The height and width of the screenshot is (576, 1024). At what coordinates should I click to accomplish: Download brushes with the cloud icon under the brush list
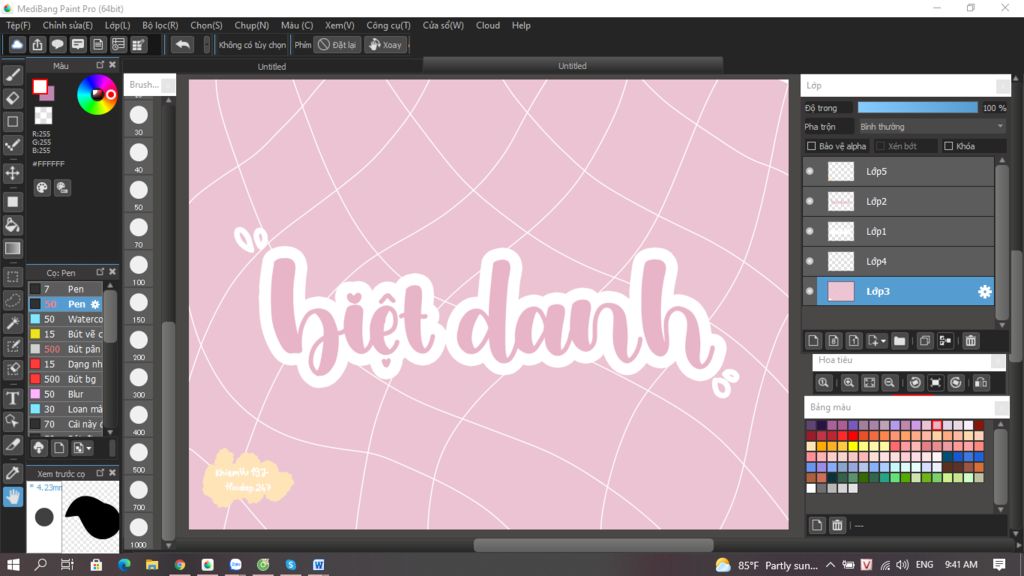pyautogui.click(x=39, y=448)
